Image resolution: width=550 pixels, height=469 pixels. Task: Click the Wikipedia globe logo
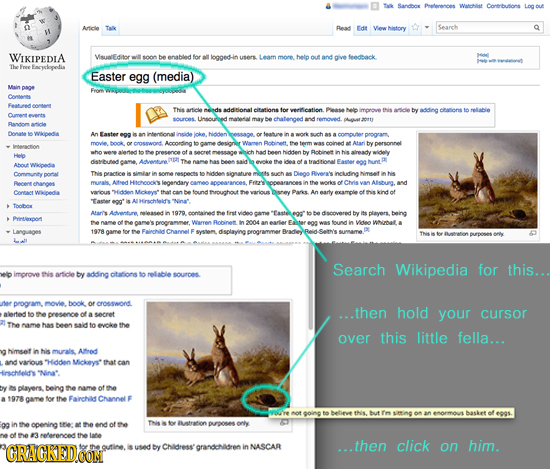click(x=36, y=29)
